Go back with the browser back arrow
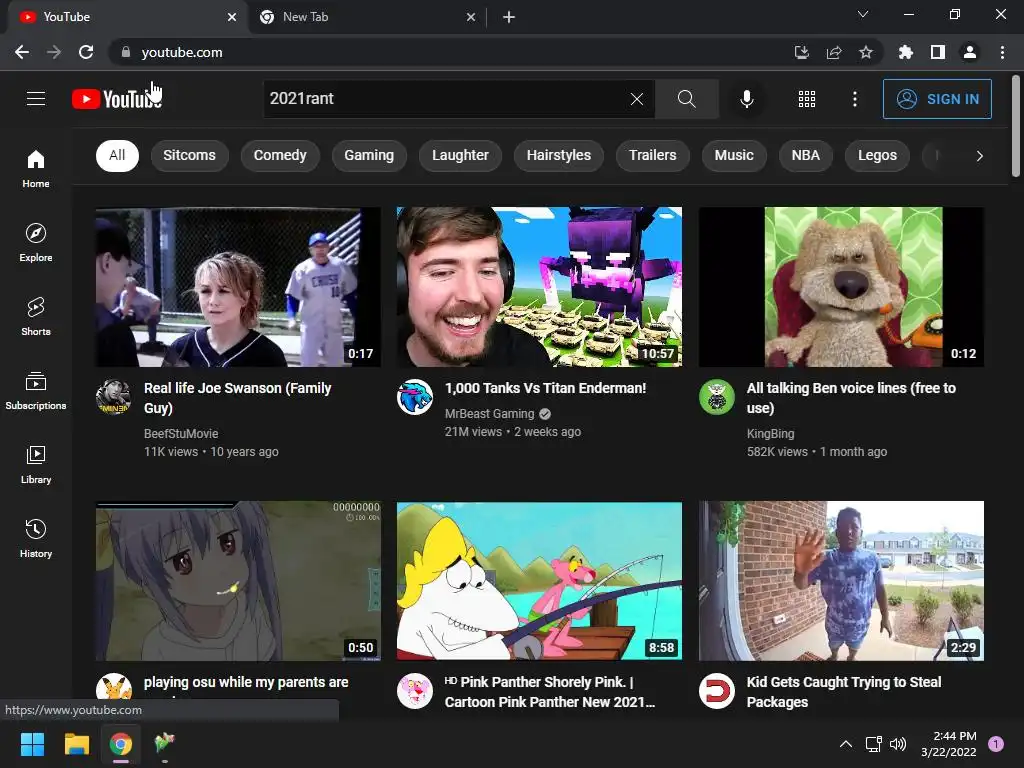This screenshot has width=1024, height=768. coord(22,52)
